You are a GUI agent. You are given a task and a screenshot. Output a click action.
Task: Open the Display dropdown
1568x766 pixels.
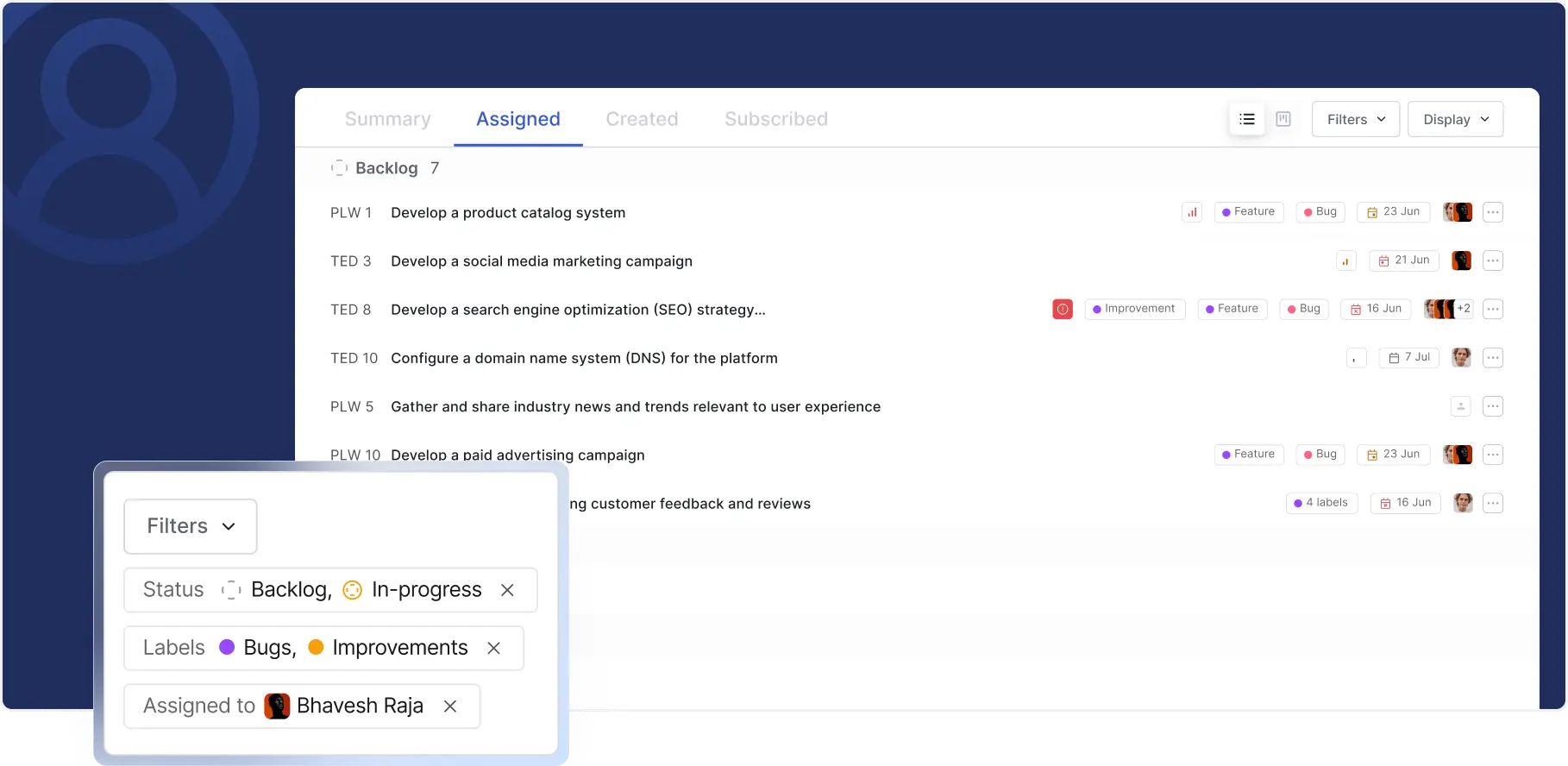1455,119
